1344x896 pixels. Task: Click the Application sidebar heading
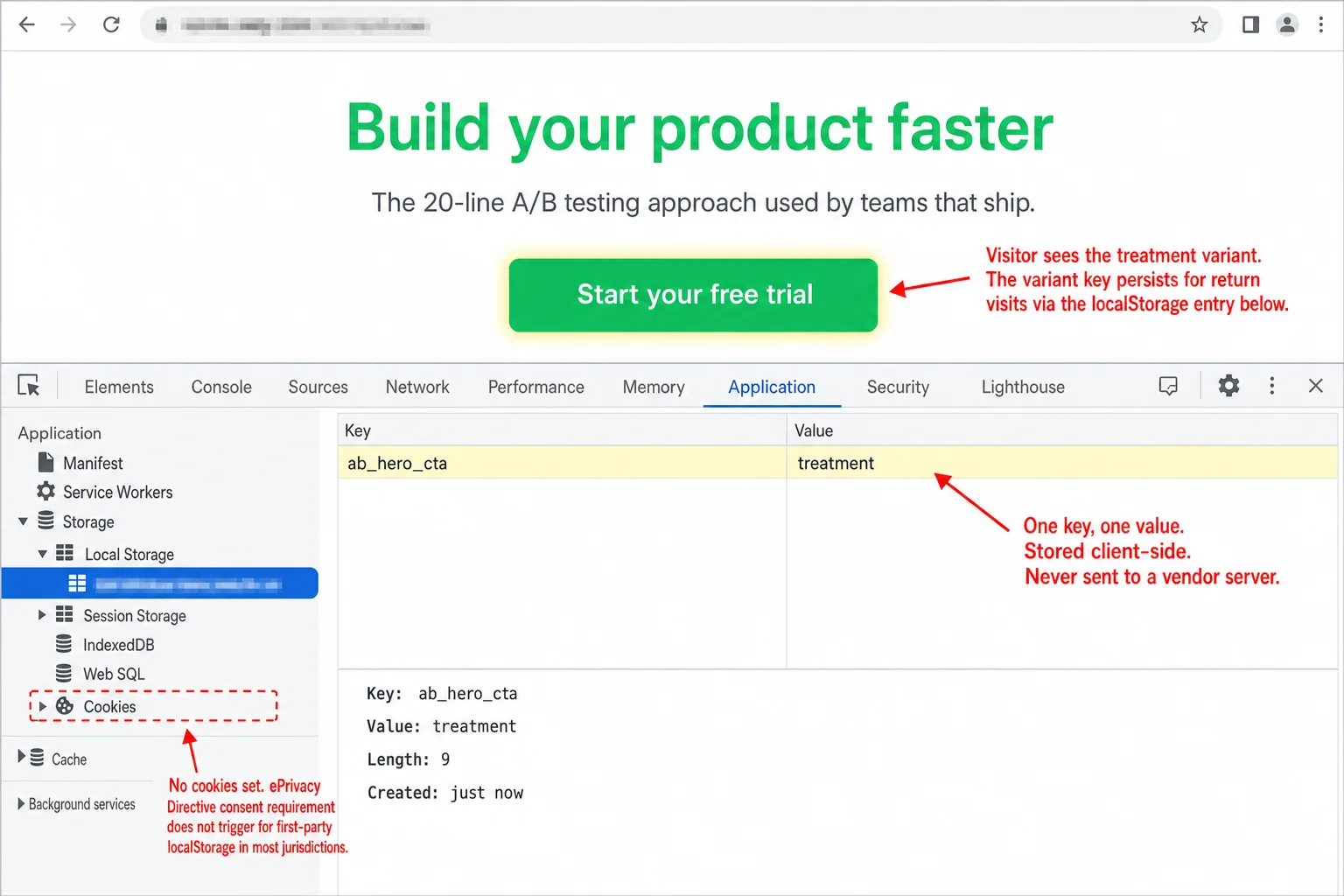(x=59, y=433)
